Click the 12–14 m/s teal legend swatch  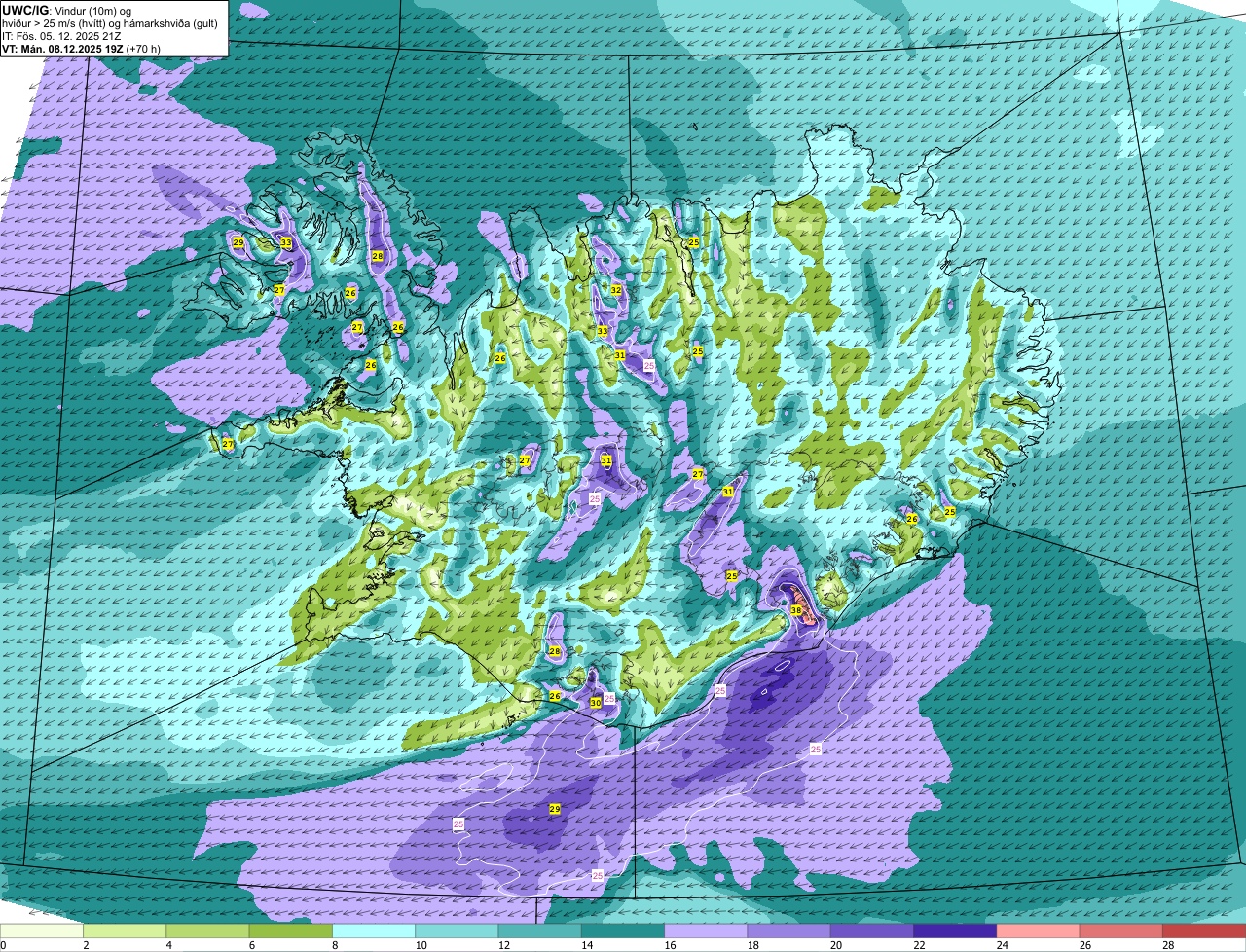[540, 932]
